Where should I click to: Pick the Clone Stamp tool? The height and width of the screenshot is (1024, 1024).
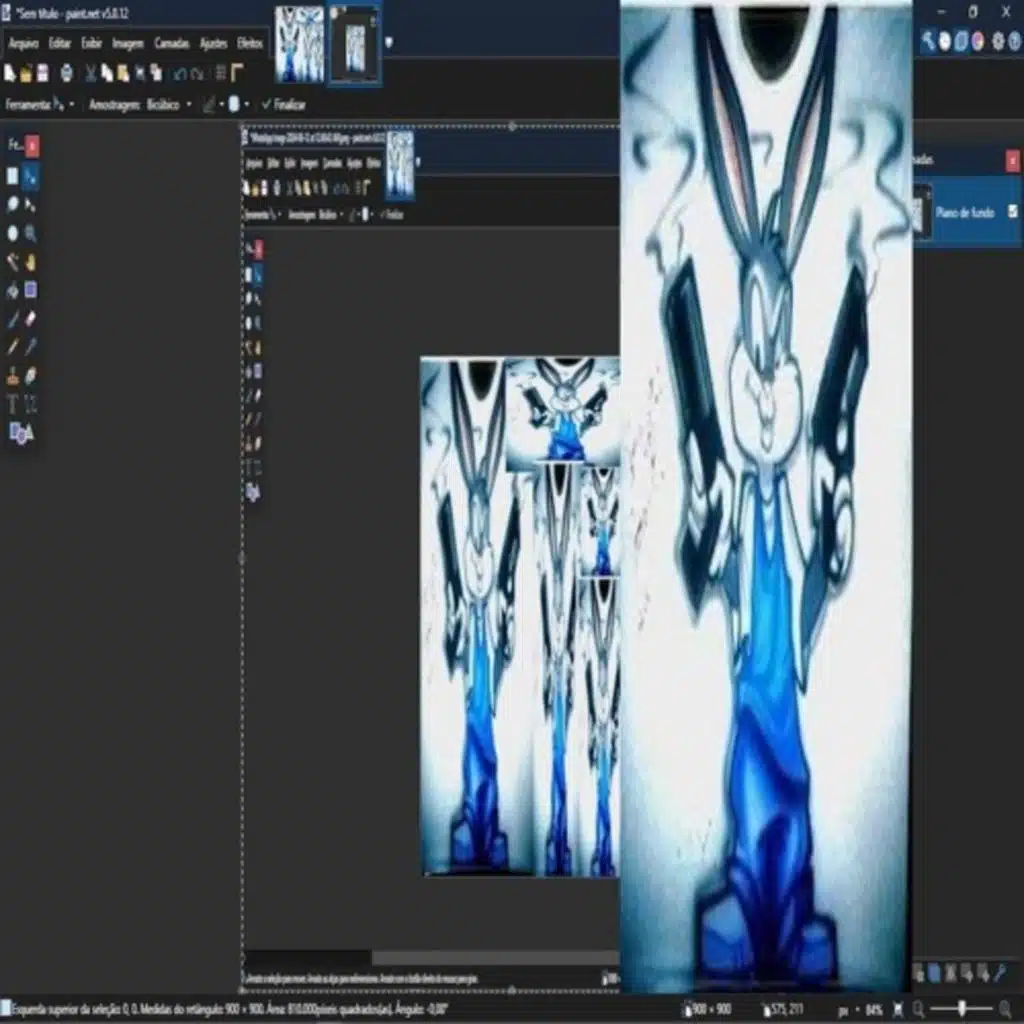[x=13, y=376]
